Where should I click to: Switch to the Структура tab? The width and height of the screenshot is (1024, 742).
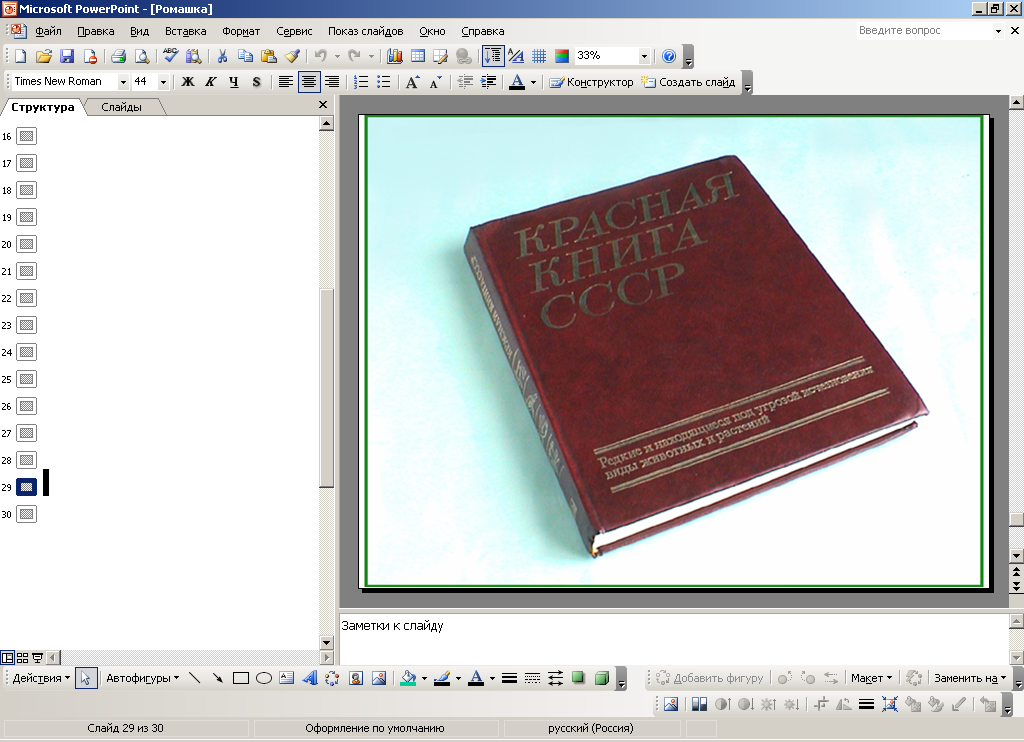point(42,107)
